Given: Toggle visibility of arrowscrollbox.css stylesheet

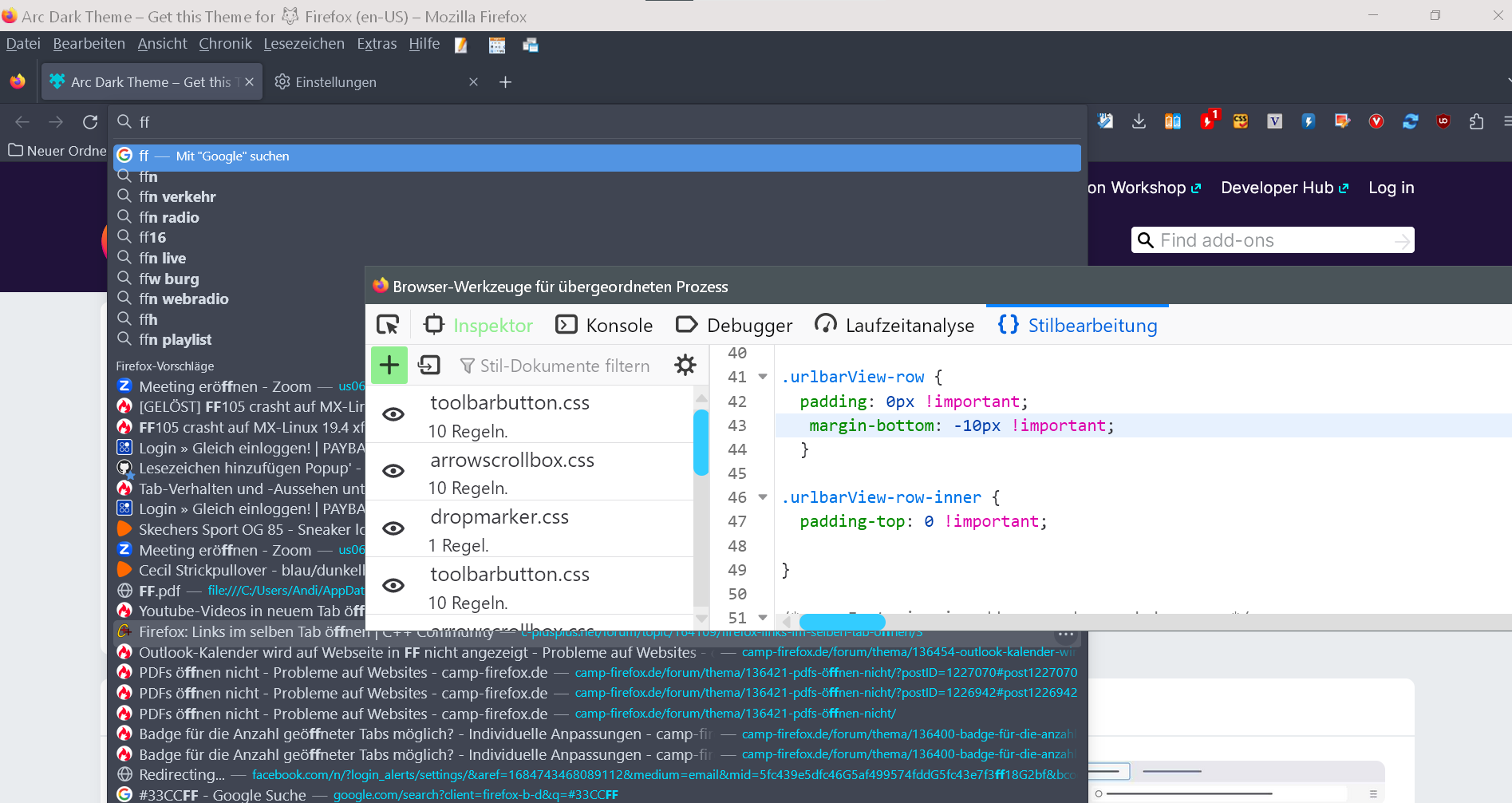Looking at the screenshot, I should [x=393, y=472].
